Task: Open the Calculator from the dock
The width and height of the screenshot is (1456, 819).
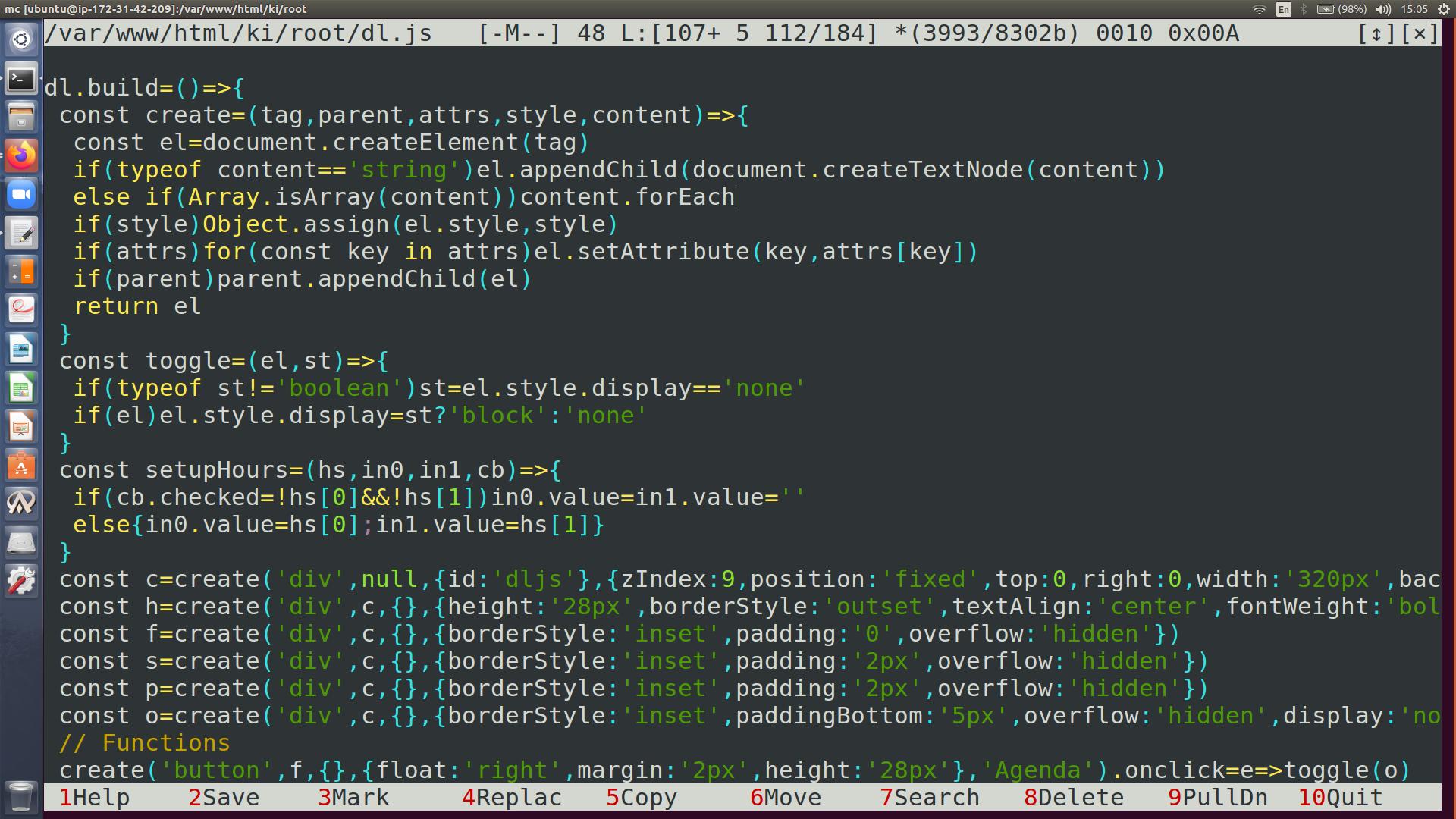Action: pyautogui.click(x=21, y=272)
